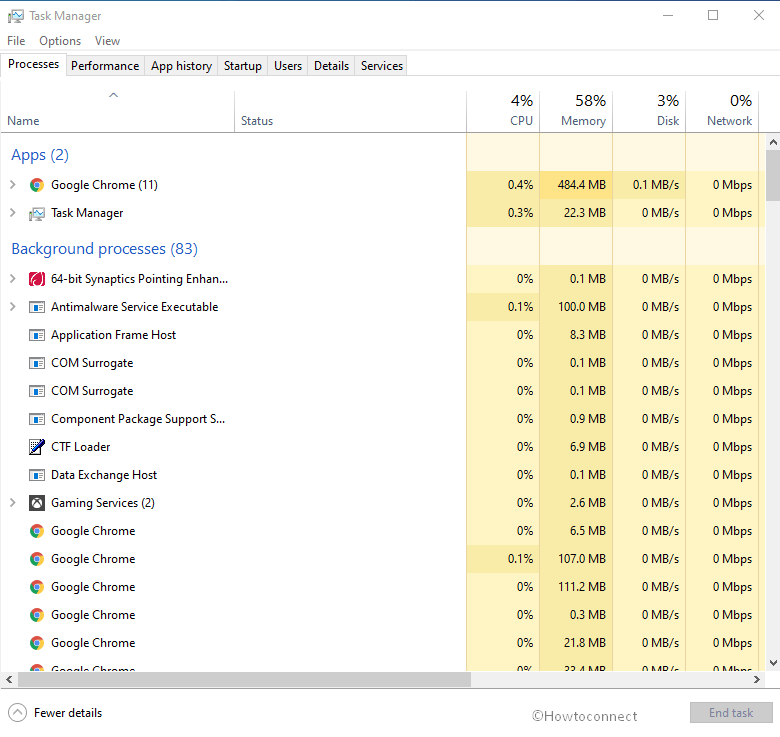Click the Chrome icon with 6.5 MB memory
This screenshot has height=737, width=780.
(37, 531)
